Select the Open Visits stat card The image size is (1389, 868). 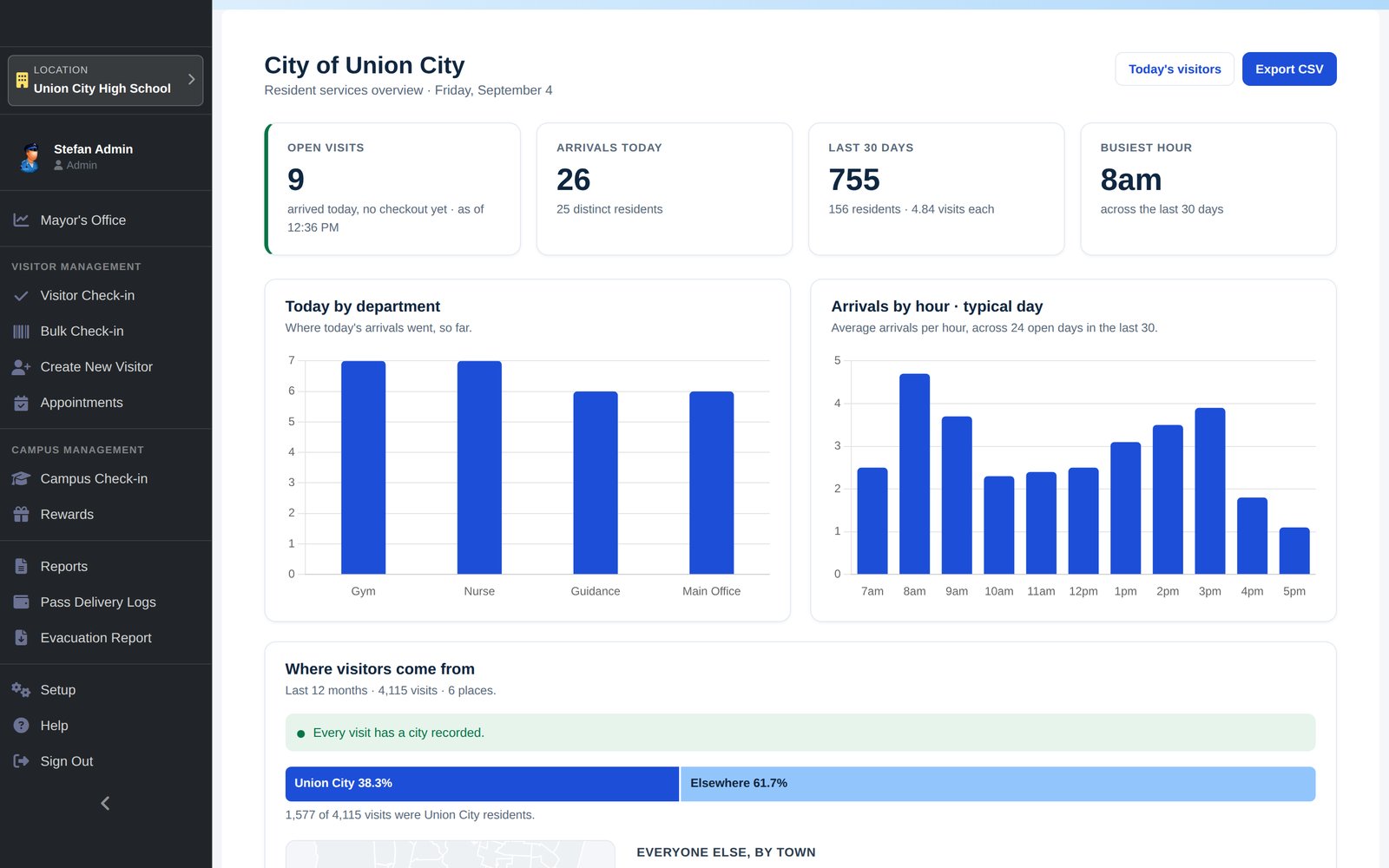(392, 189)
